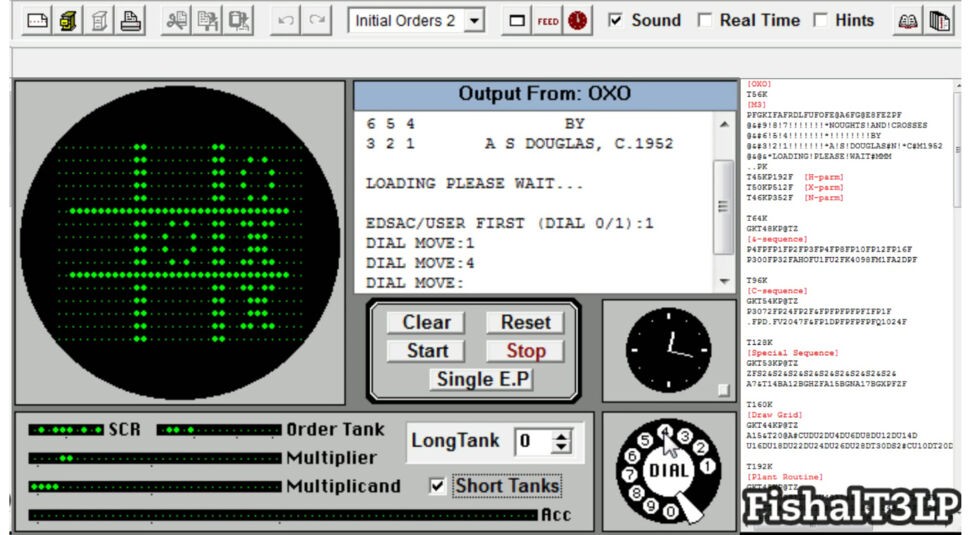Click output window scrollbar down arrow

coord(724,281)
